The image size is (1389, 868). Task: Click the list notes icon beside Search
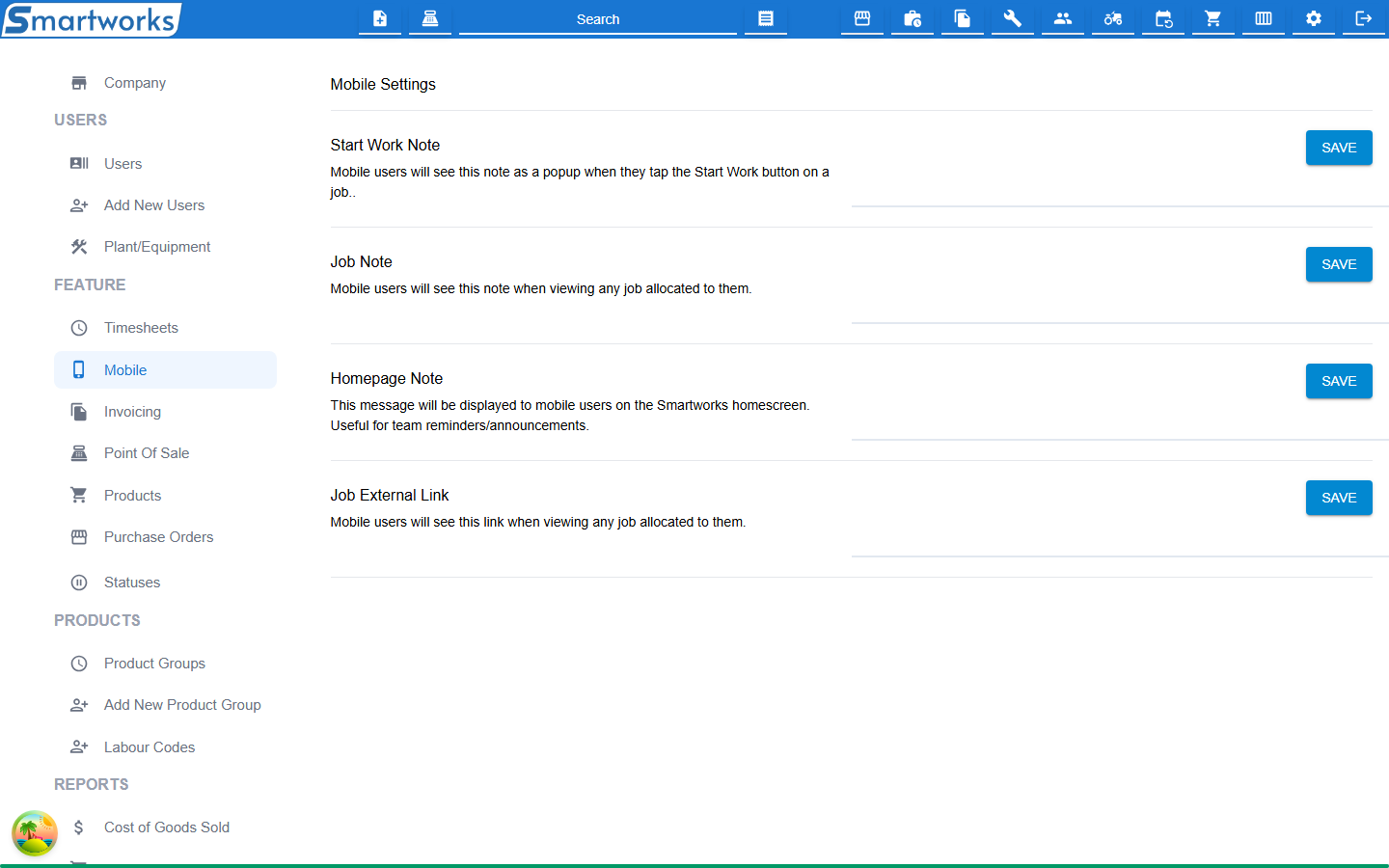(766, 18)
